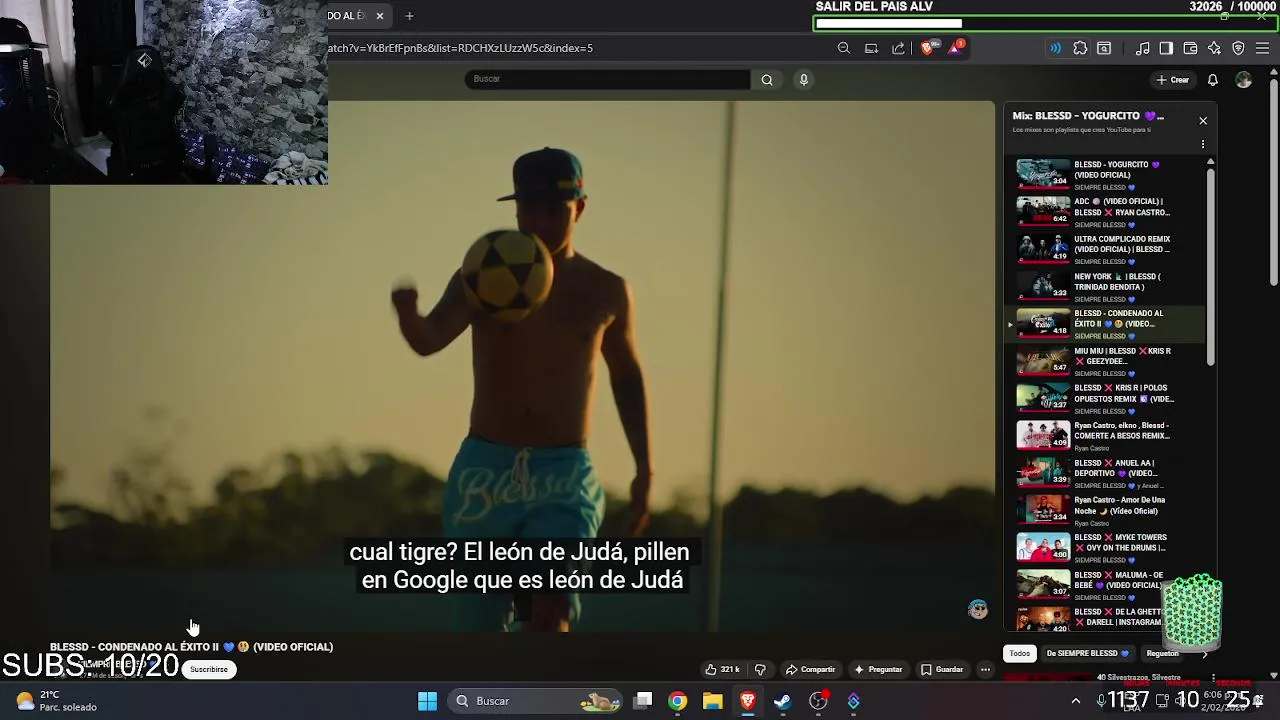
Task: Play BLESSD - YOGURCITO in the playlist
Action: pos(1105,174)
